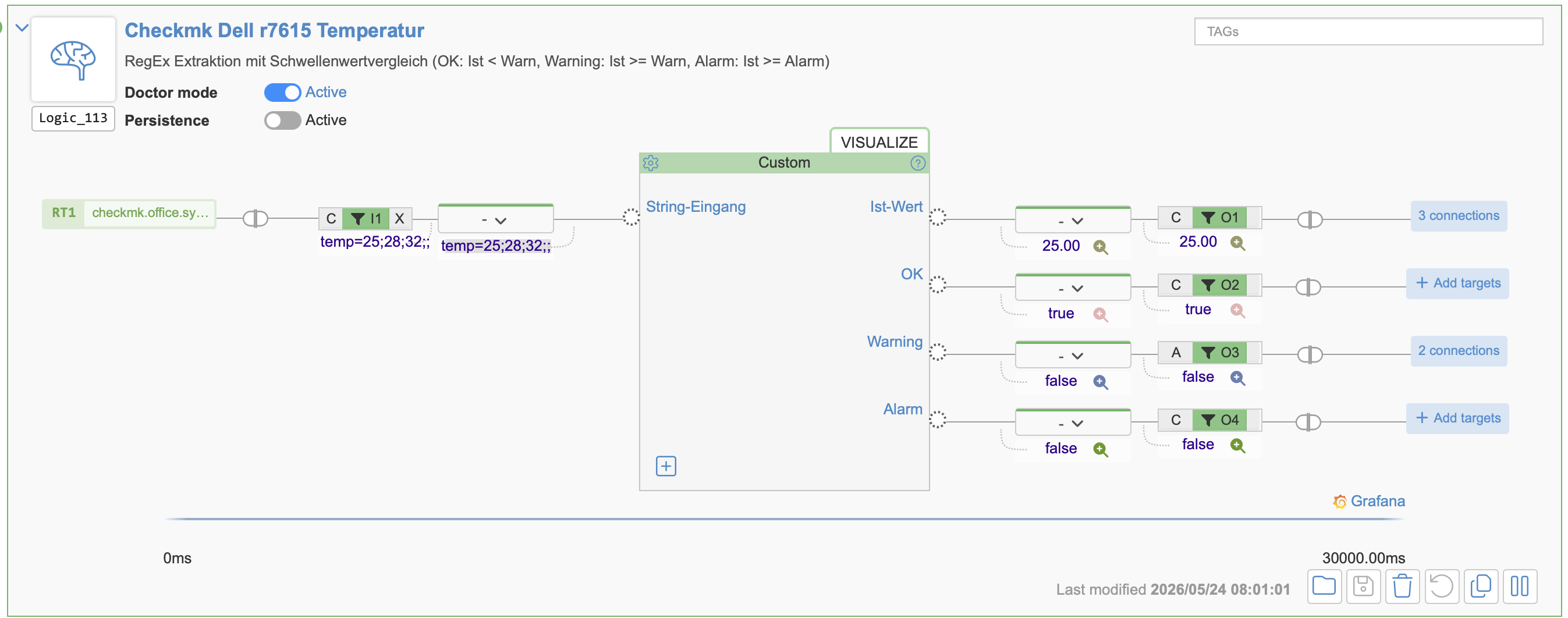Open the Alarm output dropdown

coord(1073,422)
